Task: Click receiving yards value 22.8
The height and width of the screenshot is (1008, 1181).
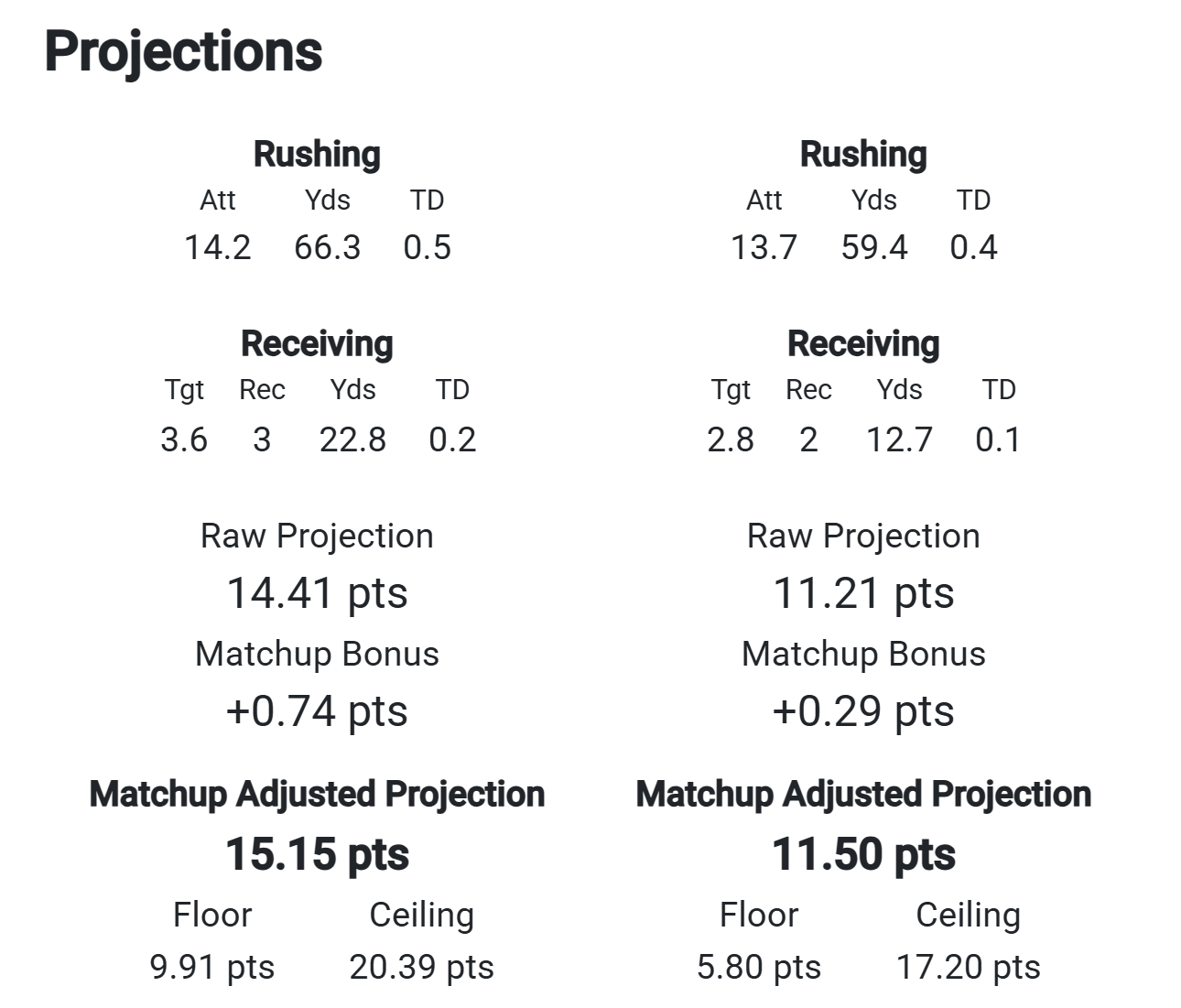Action: [x=353, y=439]
